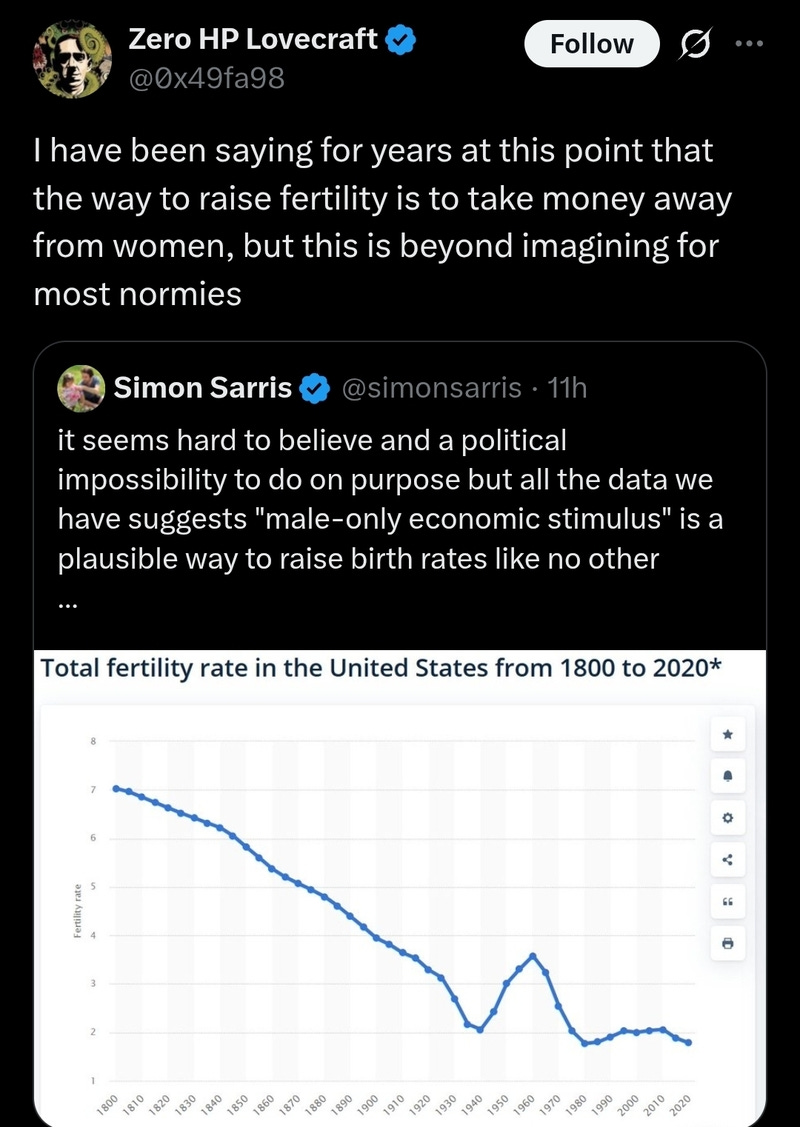The image size is (800, 1127).
Task: Click the share icon beside the chart
Action: click(x=728, y=859)
